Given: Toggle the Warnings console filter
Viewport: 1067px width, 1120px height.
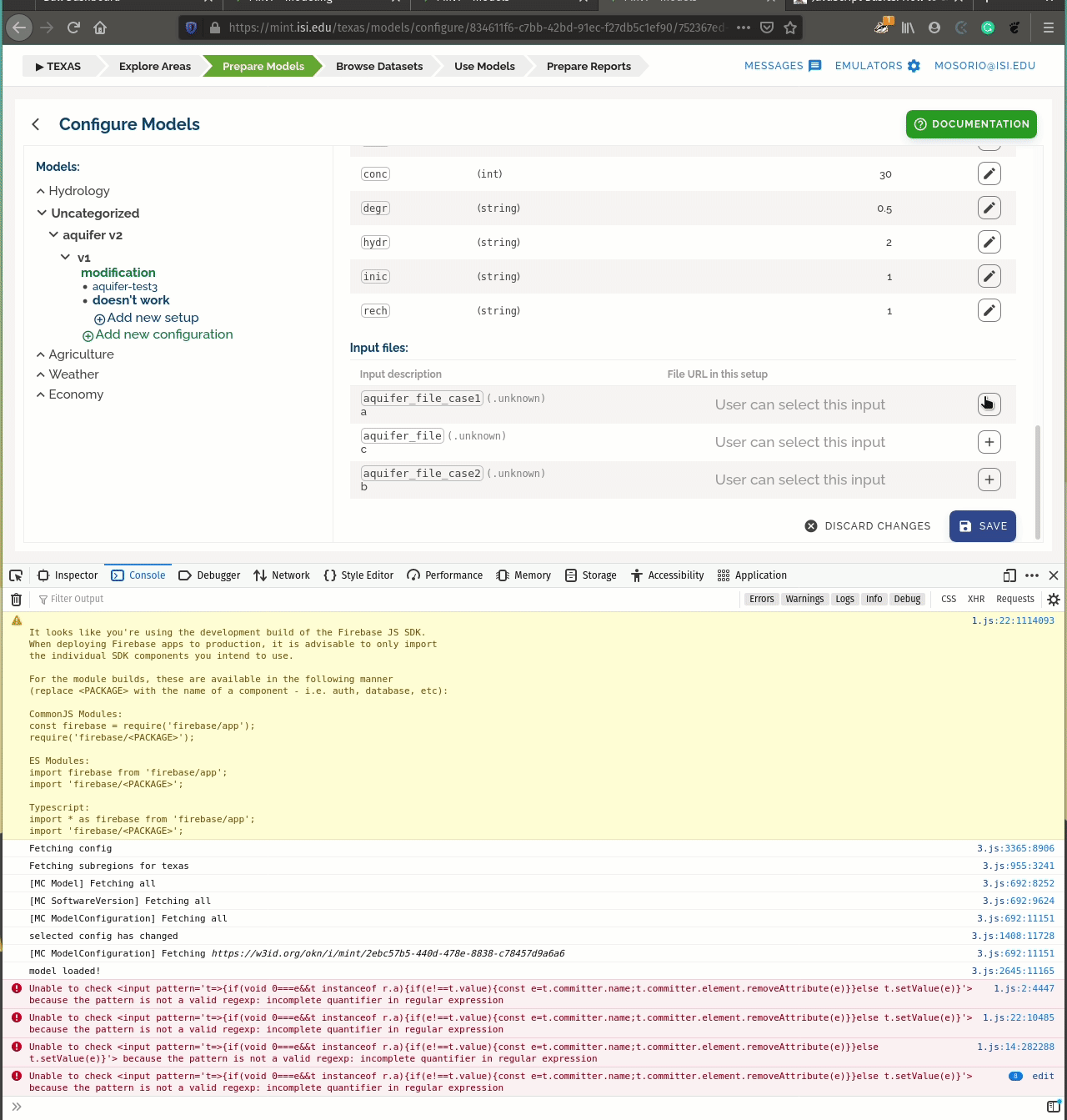Looking at the screenshot, I should (x=804, y=599).
